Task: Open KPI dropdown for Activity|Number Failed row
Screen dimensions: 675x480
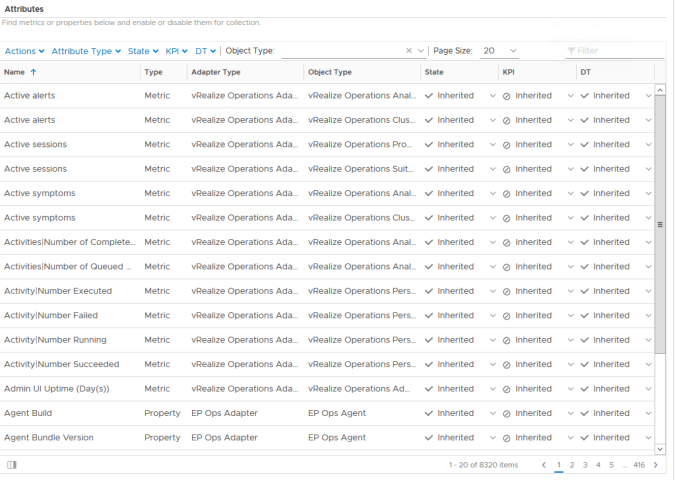Action: tap(571, 316)
